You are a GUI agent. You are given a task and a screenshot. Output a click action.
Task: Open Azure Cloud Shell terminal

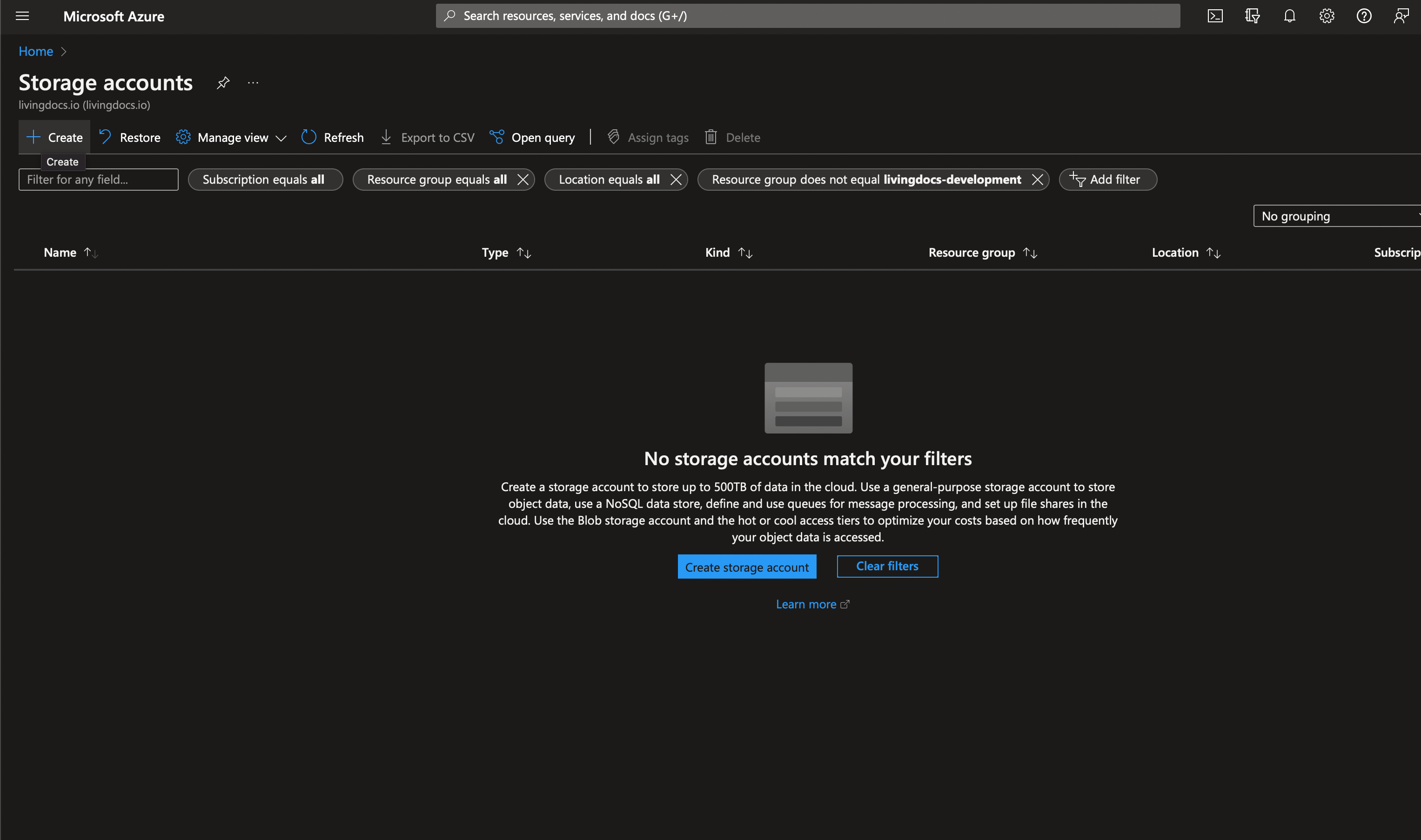coord(1215,15)
